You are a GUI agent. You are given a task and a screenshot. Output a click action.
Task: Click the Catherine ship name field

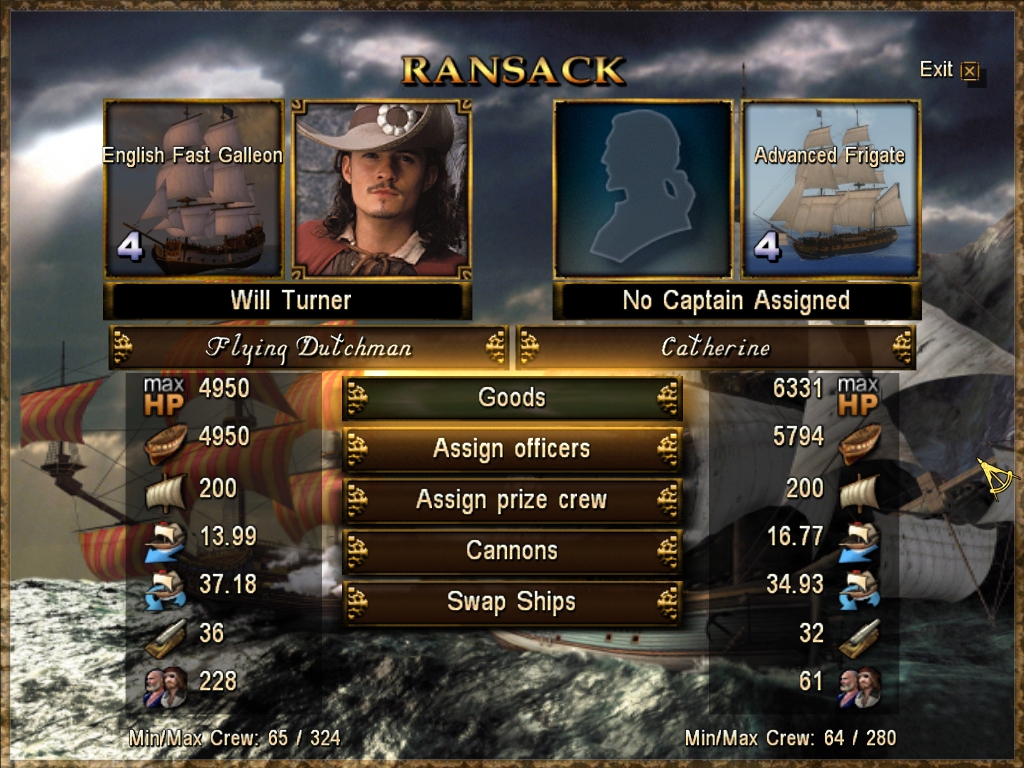point(716,347)
